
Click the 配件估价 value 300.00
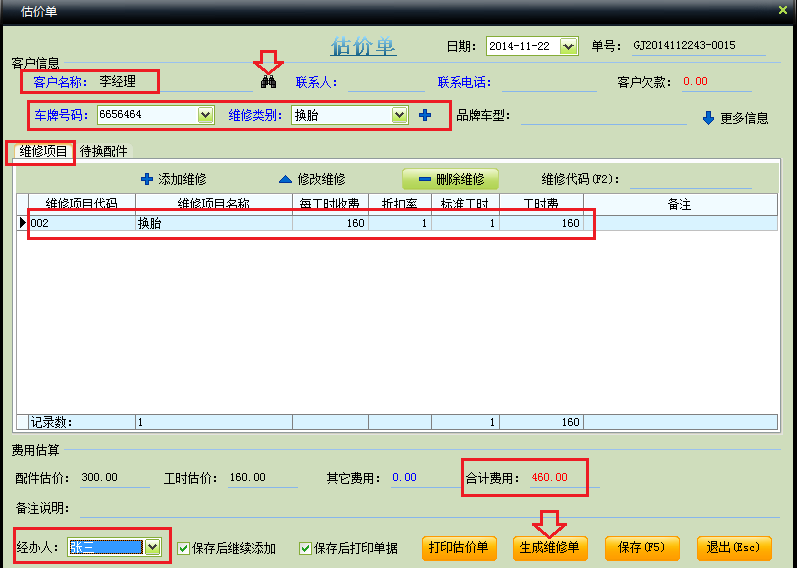click(99, 477)
